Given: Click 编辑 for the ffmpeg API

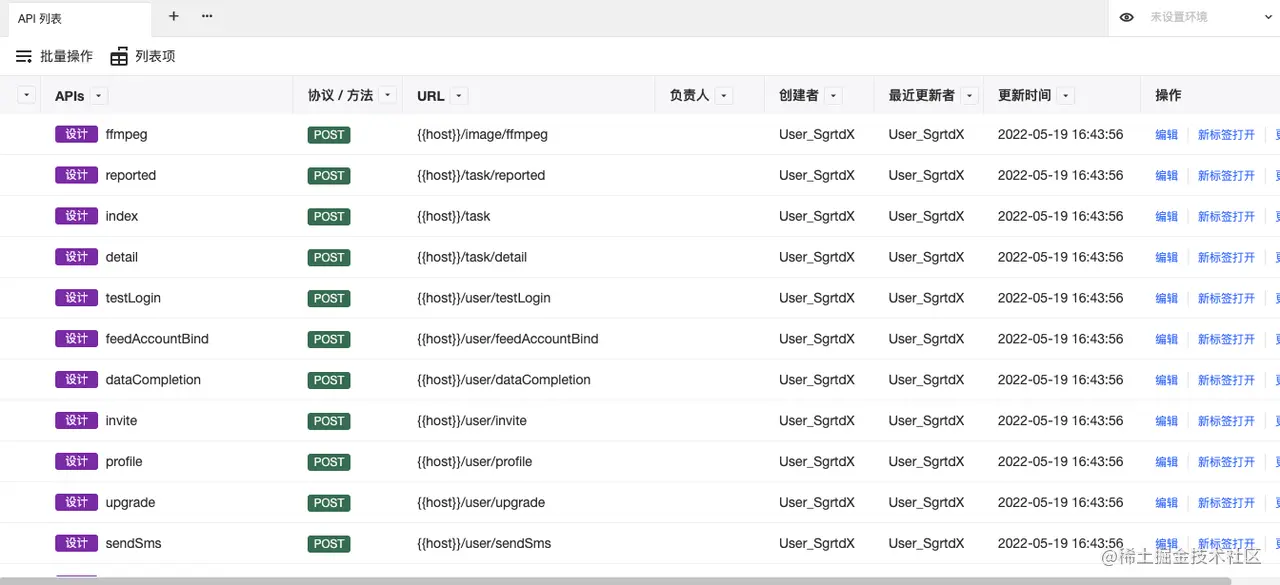Looking at the screenshot, I should [x=1166, y=135].
